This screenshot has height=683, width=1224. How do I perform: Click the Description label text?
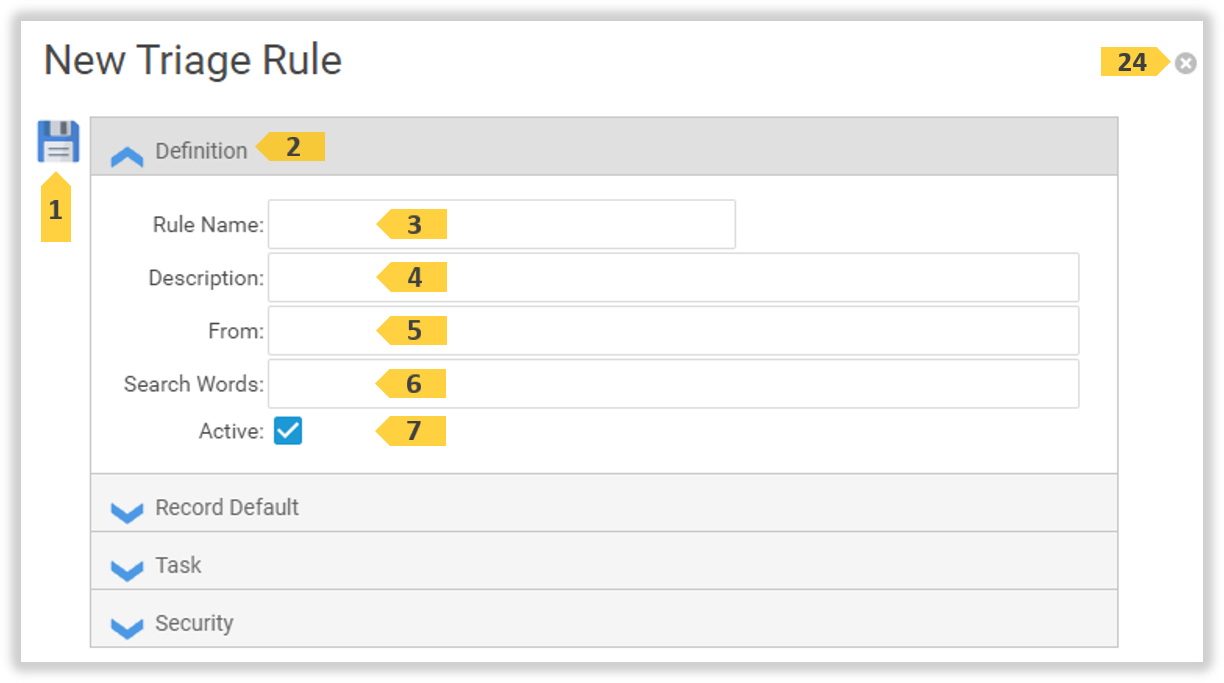(206, 278)
